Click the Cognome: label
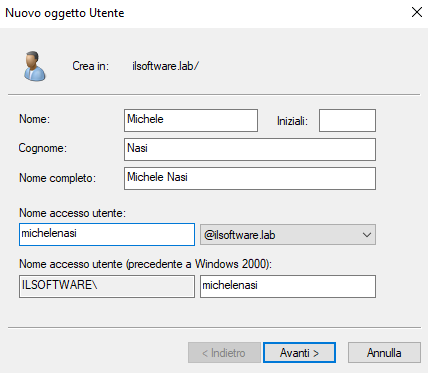 pyautogui.click(x=43, y=148)
